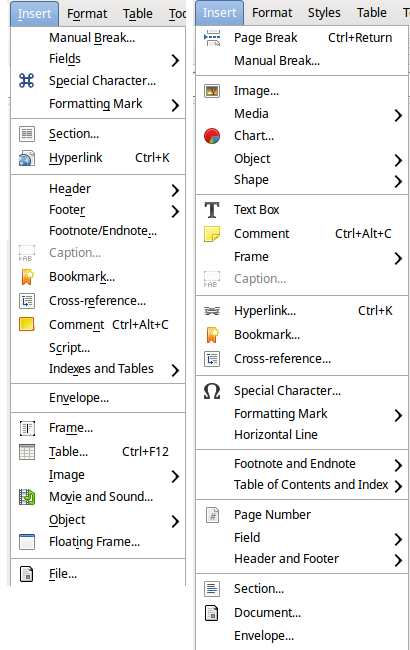Open the Styles menu in menu bar
This screenshot has height=650, width=410.
324,13
